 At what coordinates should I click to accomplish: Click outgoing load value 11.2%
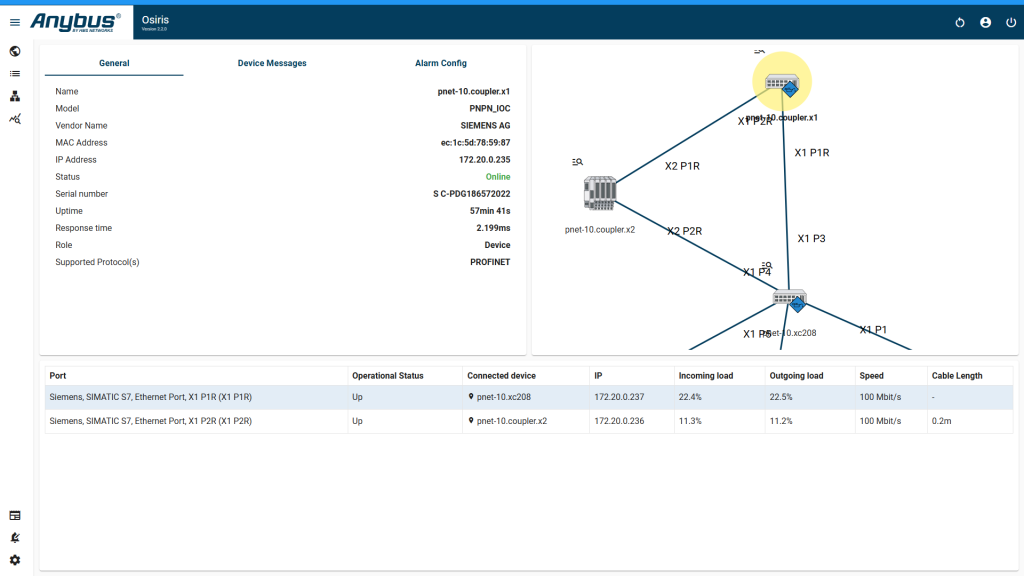coord(781,421)
